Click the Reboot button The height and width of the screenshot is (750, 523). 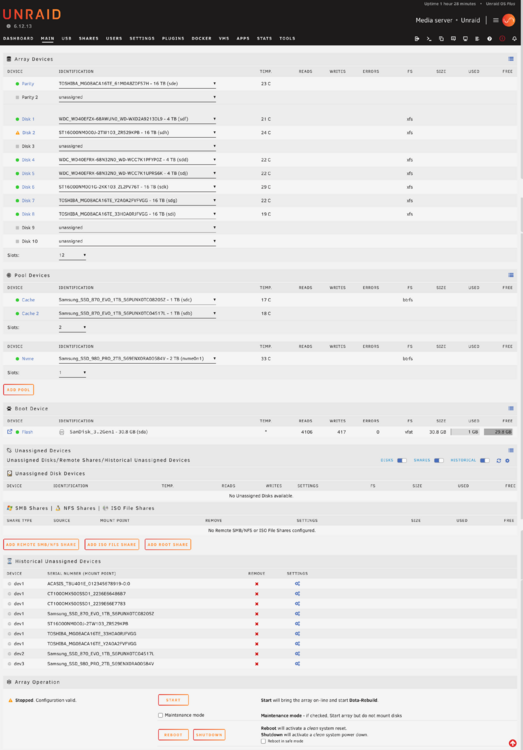pyautogui.click(x=173, y=735)
